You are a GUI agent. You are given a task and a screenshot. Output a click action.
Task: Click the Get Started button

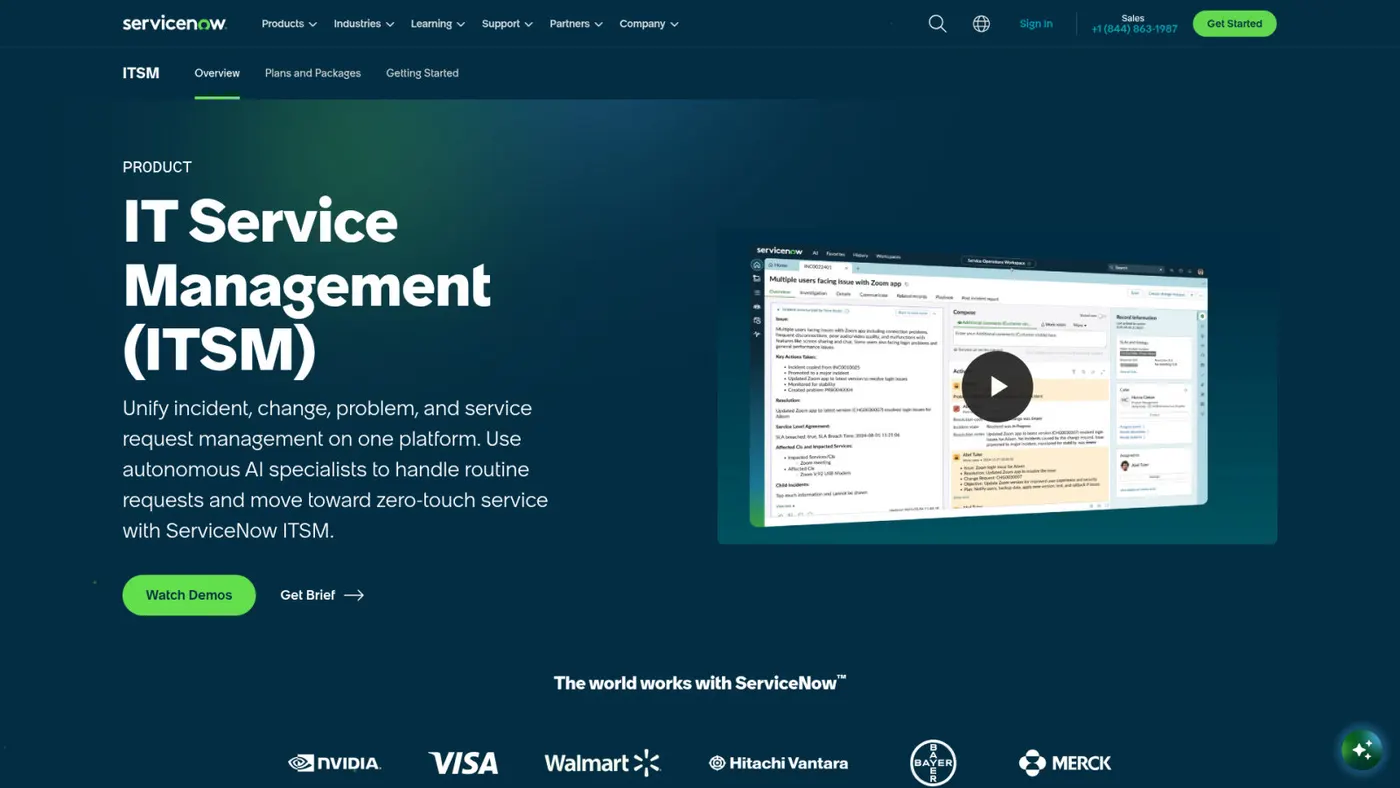click(x=1234, y=24)
